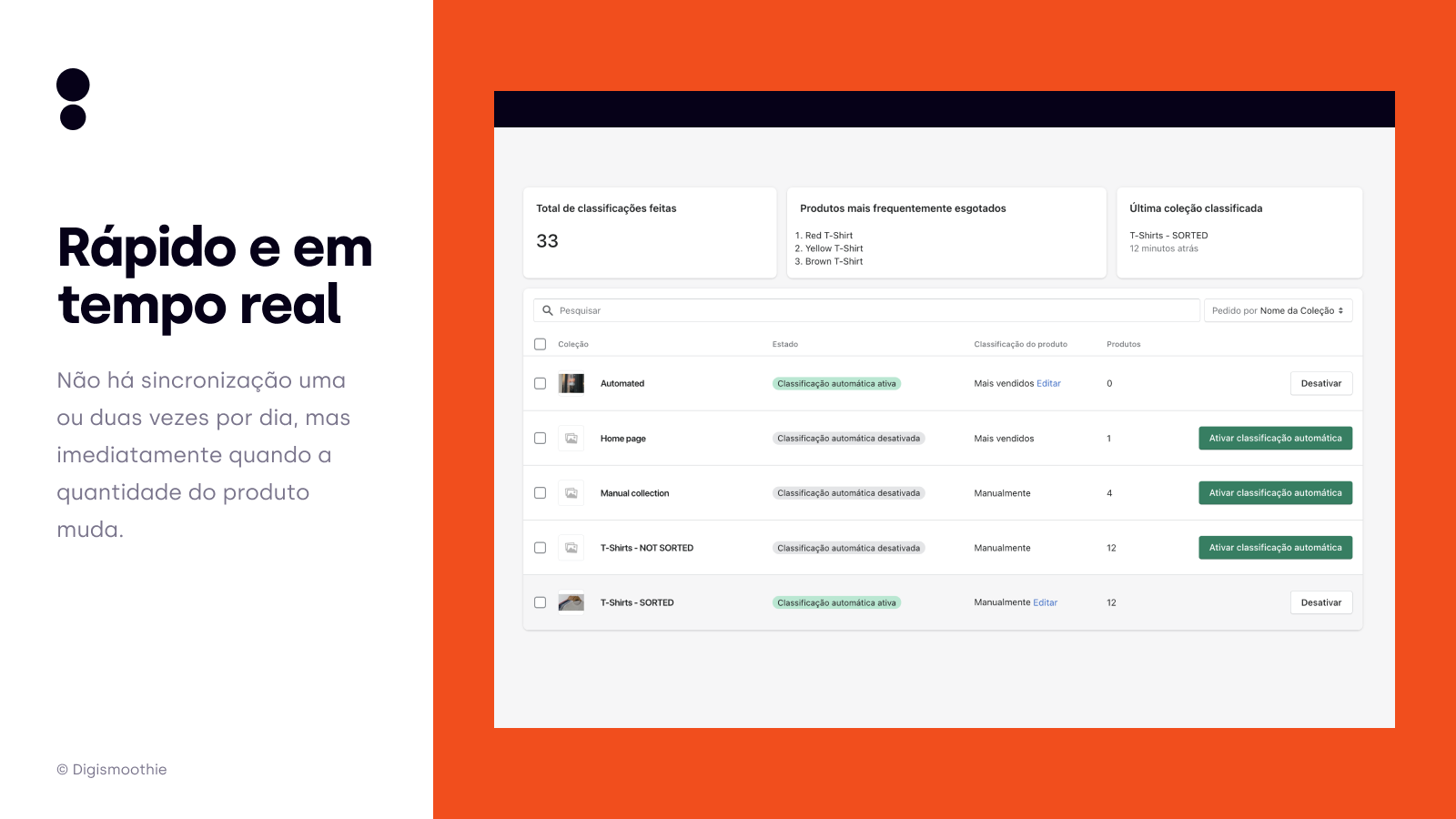Image resolution: width=1456 pixels, height=819 pixels.
Task: Toggle the select-all collections checkbox
Action: pyautogui.click(x=540, y=344)
